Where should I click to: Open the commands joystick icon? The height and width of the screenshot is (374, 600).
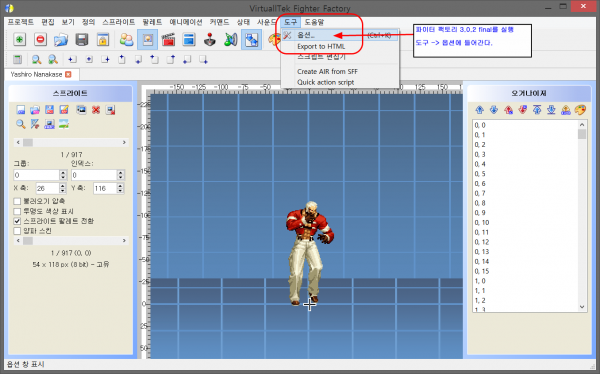click(210, 39)
